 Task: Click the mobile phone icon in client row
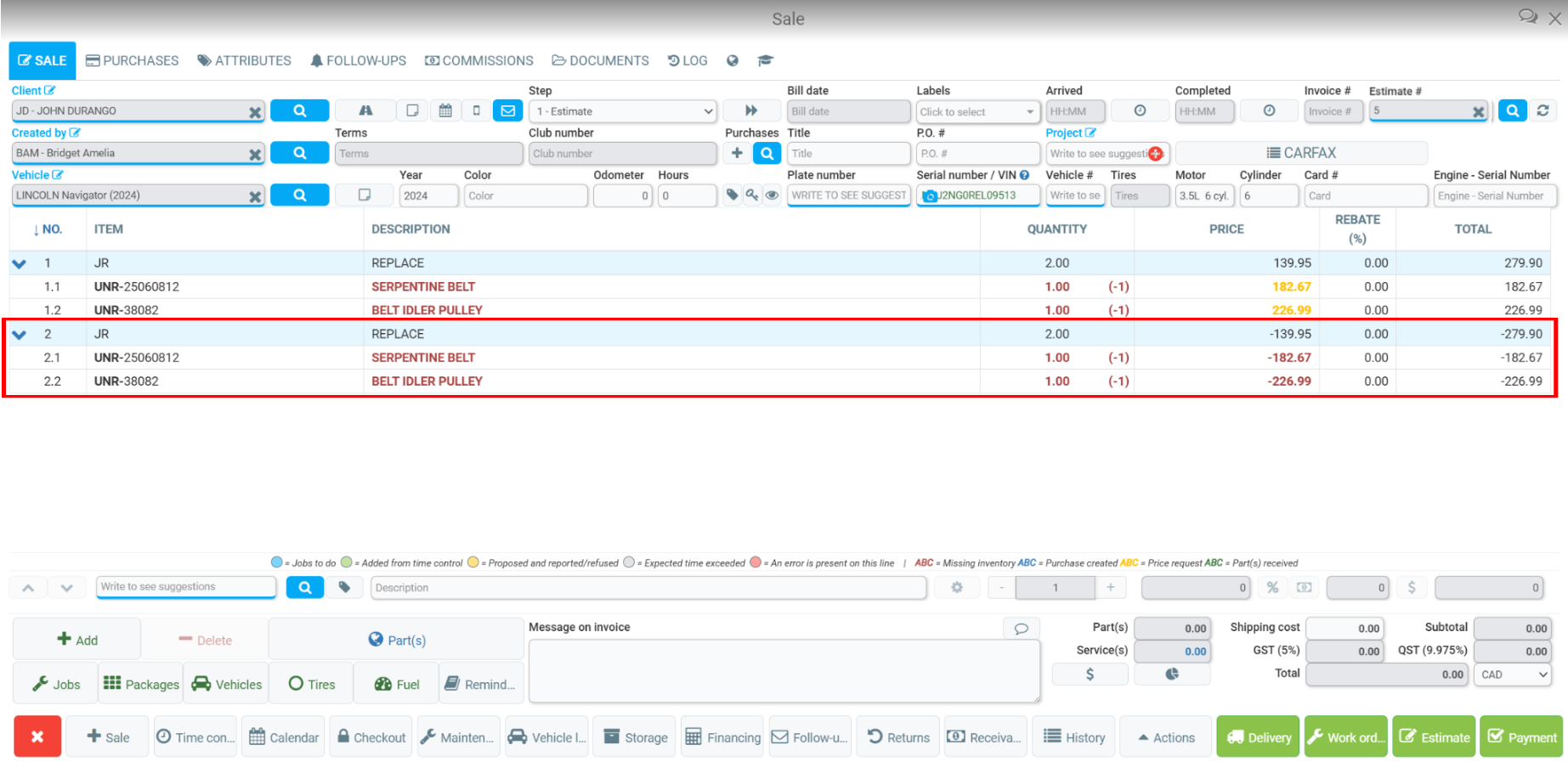476,111
